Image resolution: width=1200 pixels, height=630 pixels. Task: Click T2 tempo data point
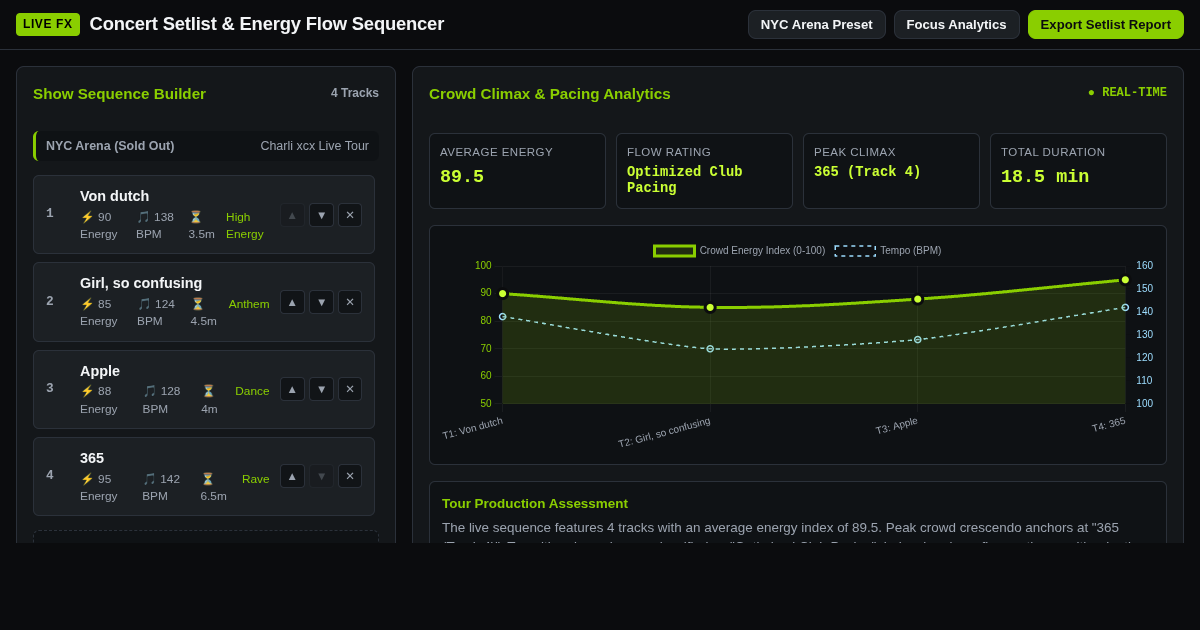[710, 349]
